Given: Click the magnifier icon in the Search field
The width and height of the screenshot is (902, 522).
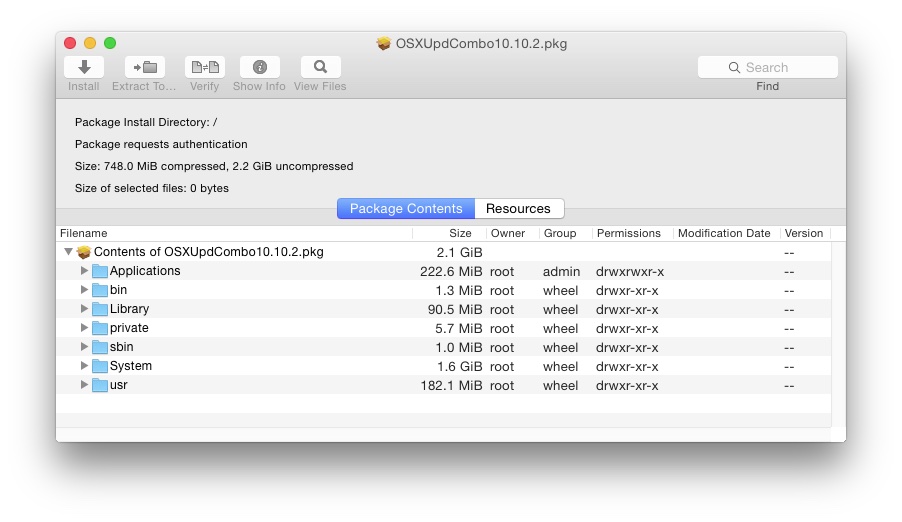Looking at the screenshot, I should coord(734,67).
